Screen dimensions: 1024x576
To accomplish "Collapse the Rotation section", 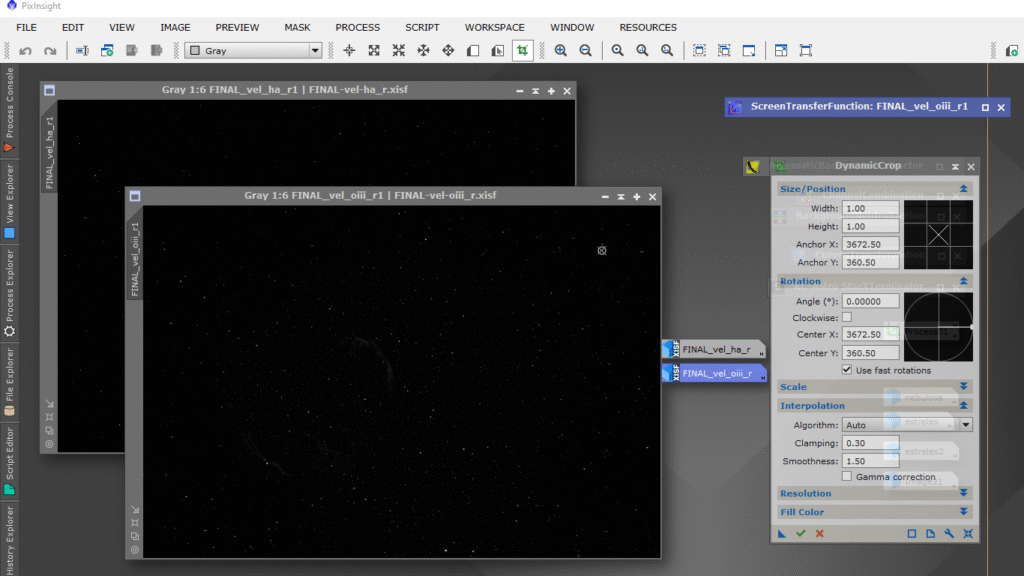I will [x=963, y=281].
